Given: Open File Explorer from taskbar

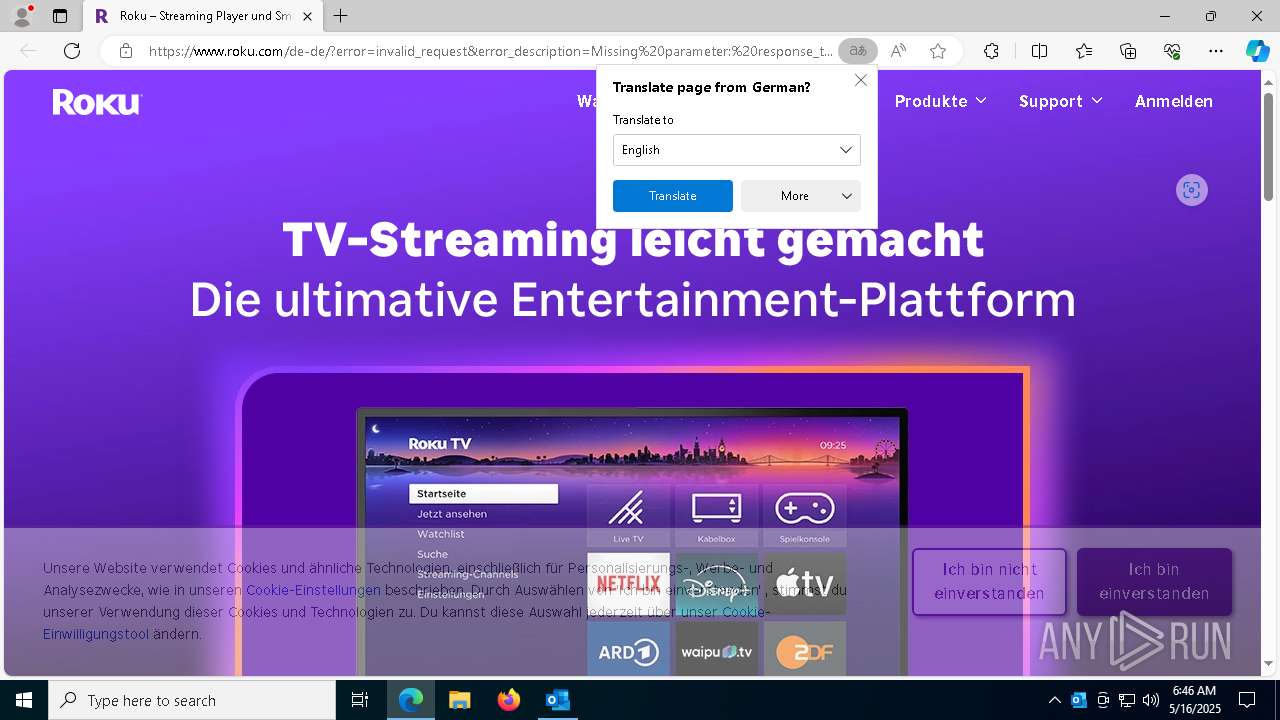Looking at the screenshot, I should 459,700.
